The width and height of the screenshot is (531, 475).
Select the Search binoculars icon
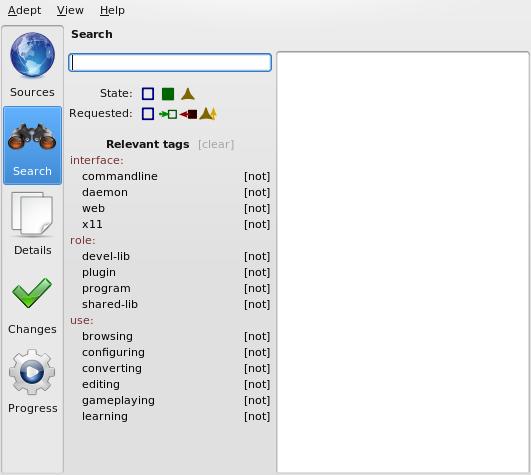pyautogui.click(x=32, y=137)
